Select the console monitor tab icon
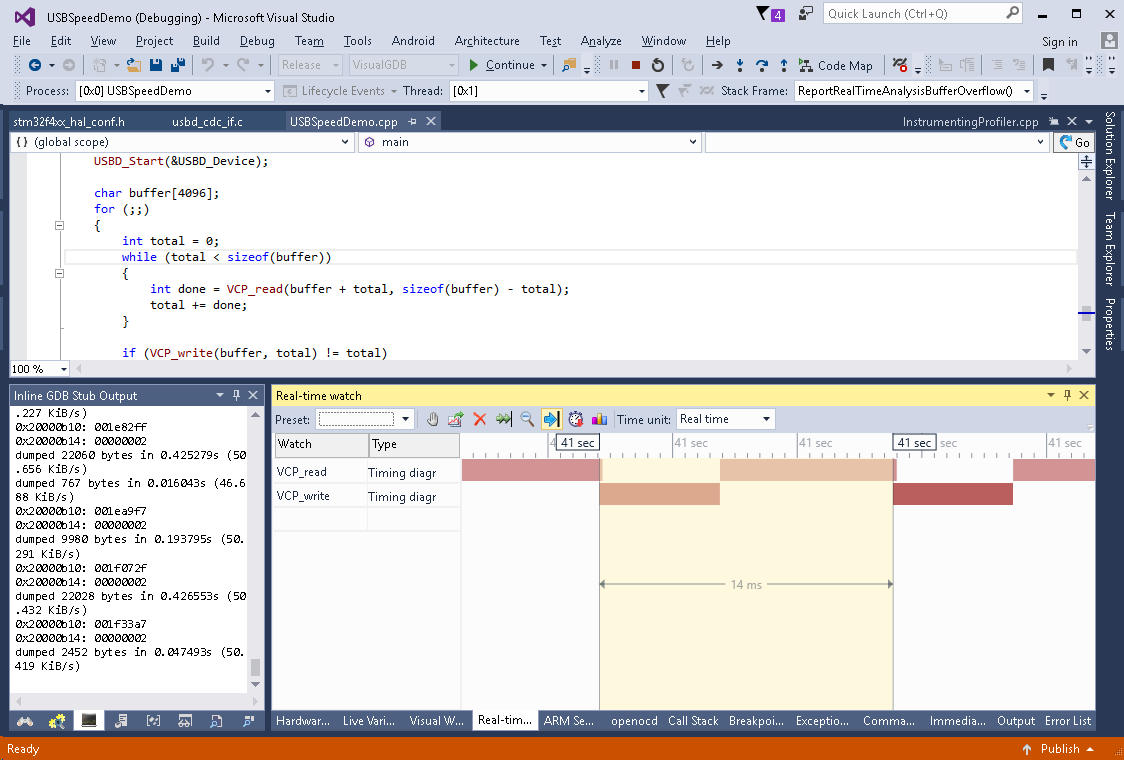This screenshot has width=1124, height=760. coord(89,721)
